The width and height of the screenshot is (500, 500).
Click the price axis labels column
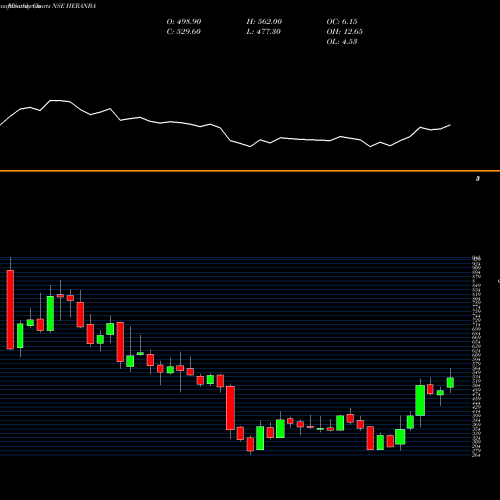coord(477,357)
